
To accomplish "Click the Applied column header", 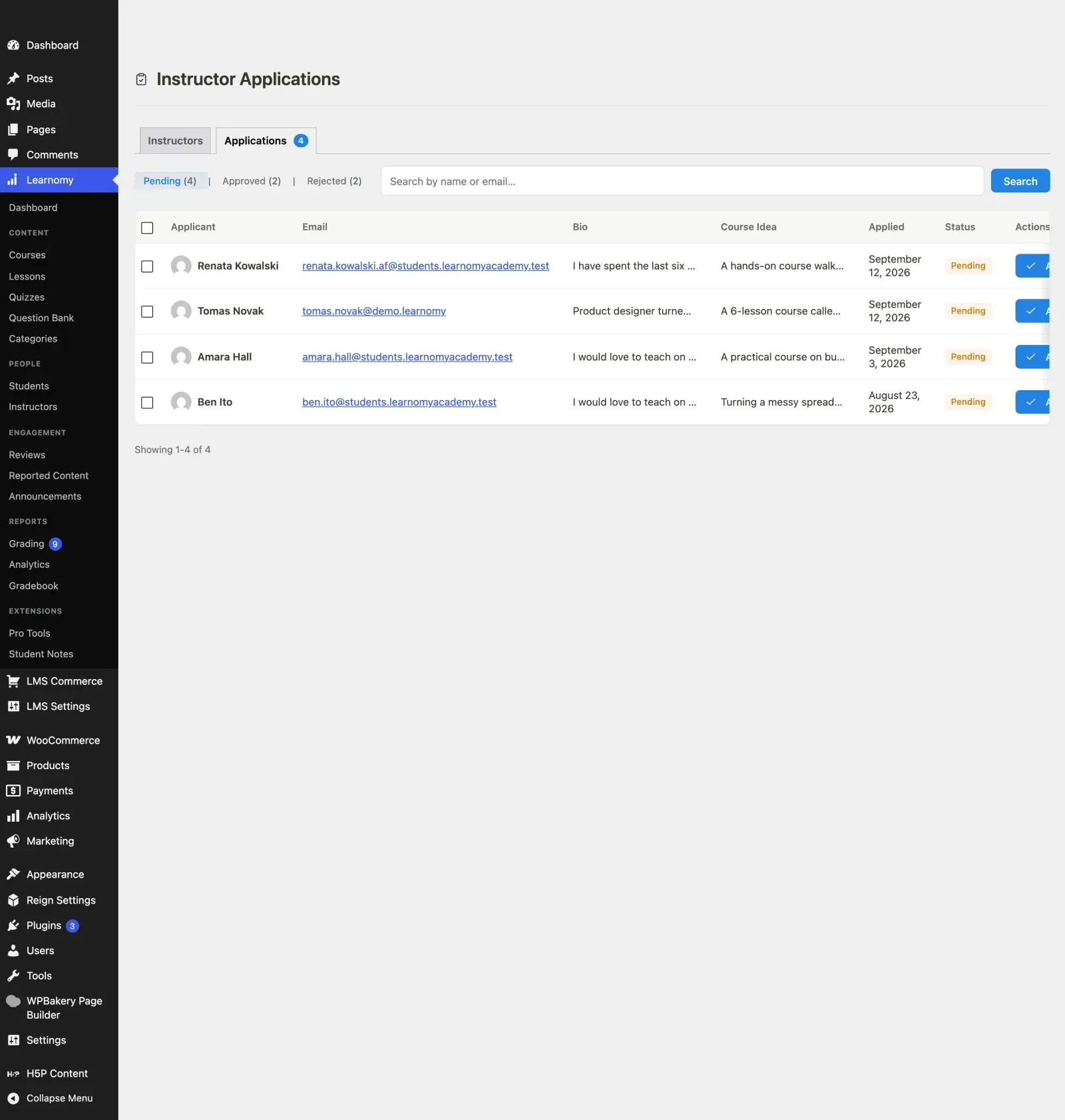I will [887, 227].
